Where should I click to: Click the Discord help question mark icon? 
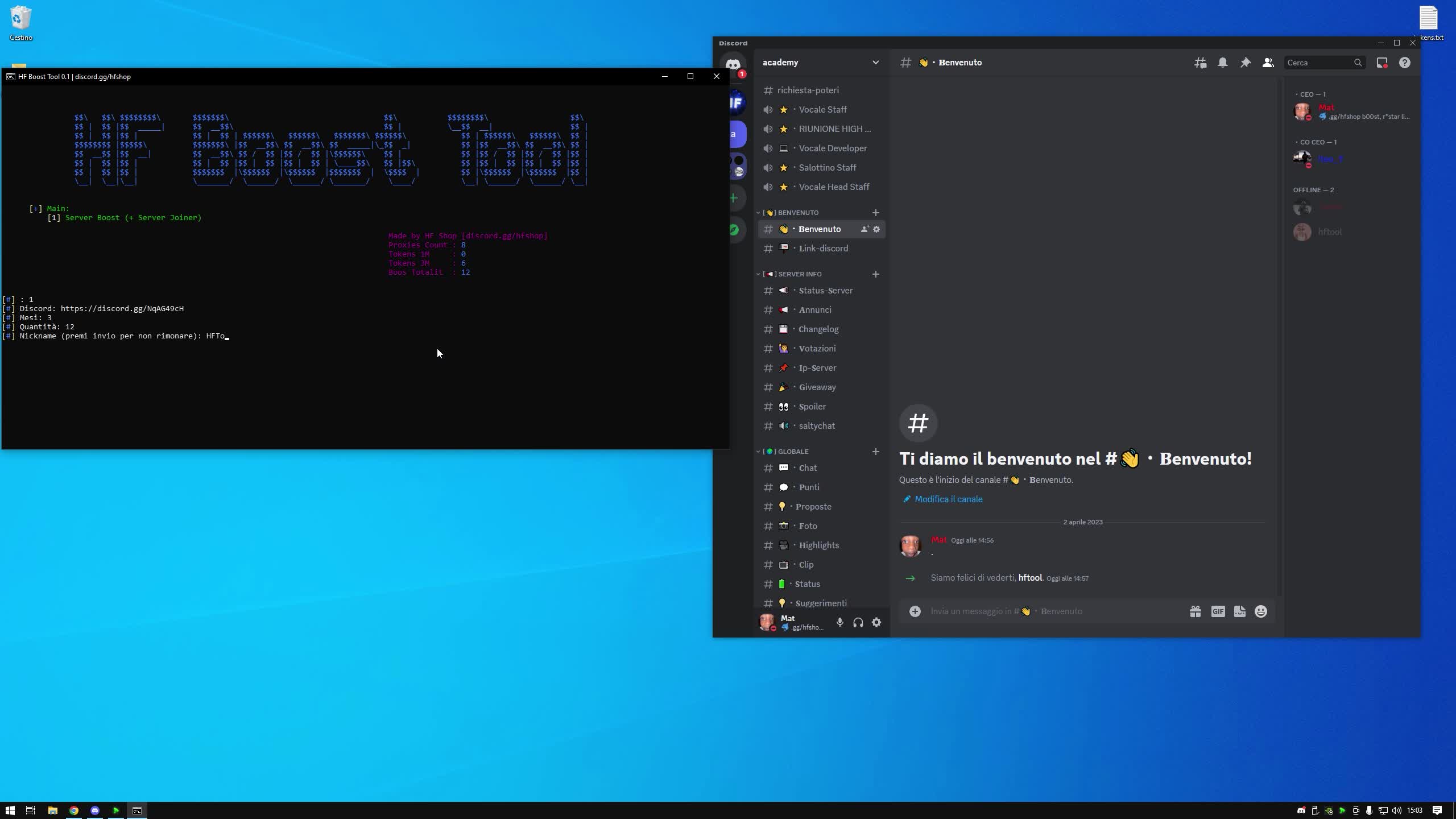tap(1404, 63)
